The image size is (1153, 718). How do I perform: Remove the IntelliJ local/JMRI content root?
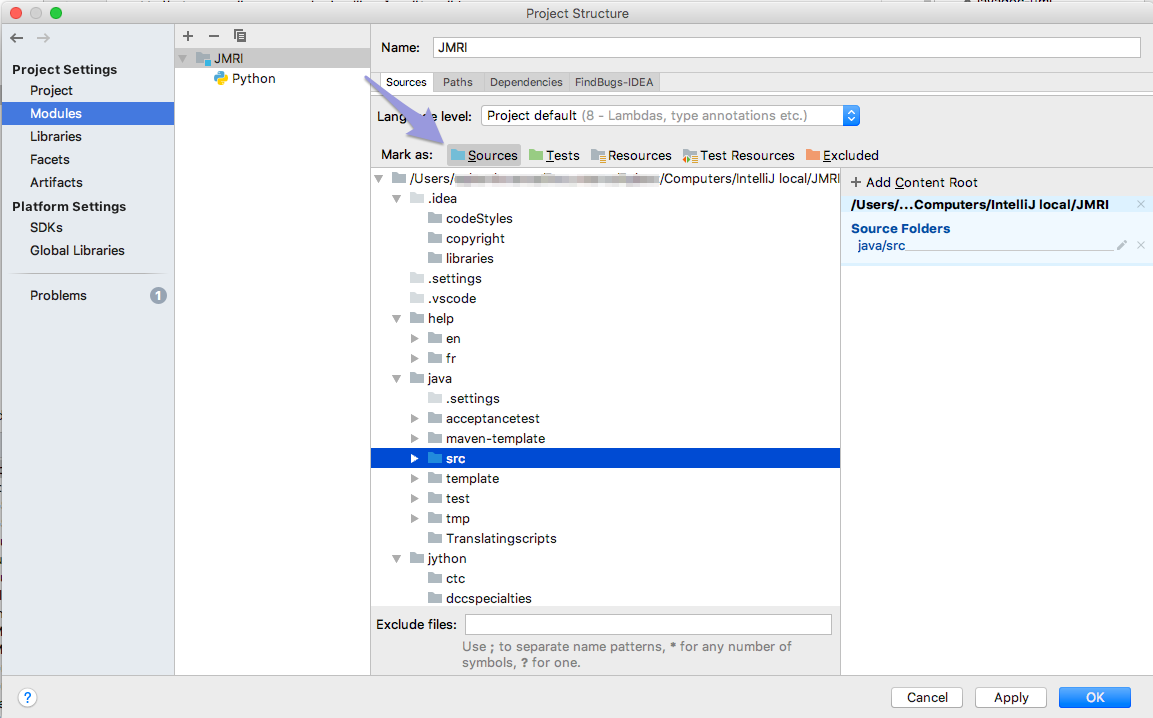1140,204
